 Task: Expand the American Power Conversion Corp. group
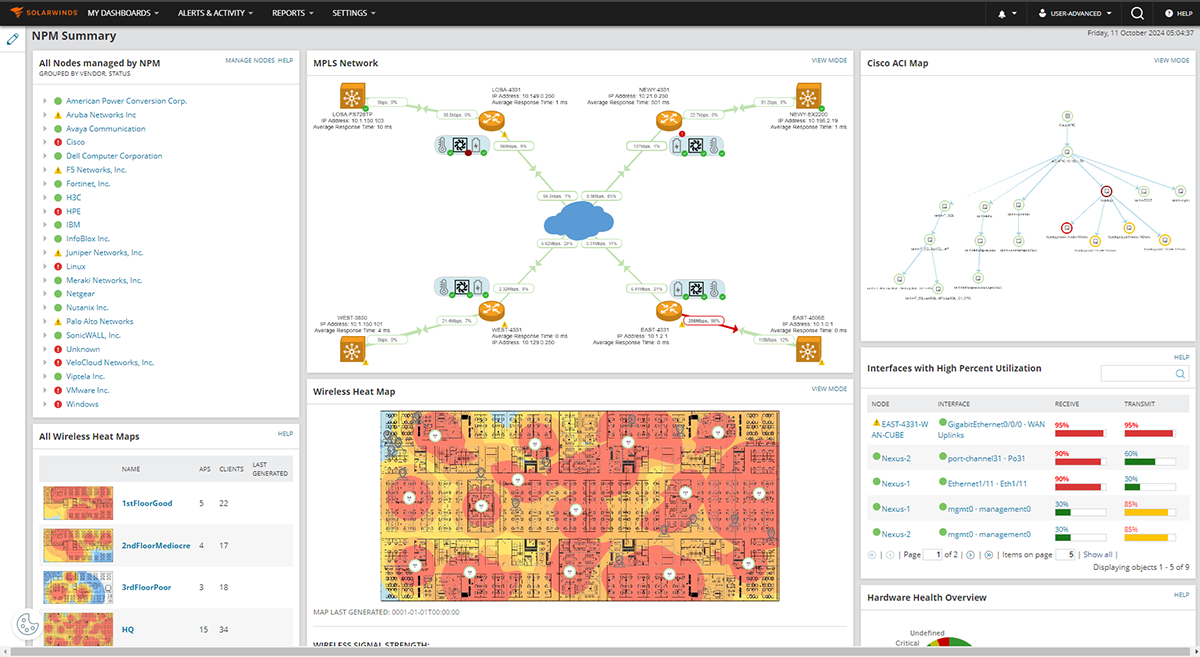pyautogui.click(x=45, y=101)
